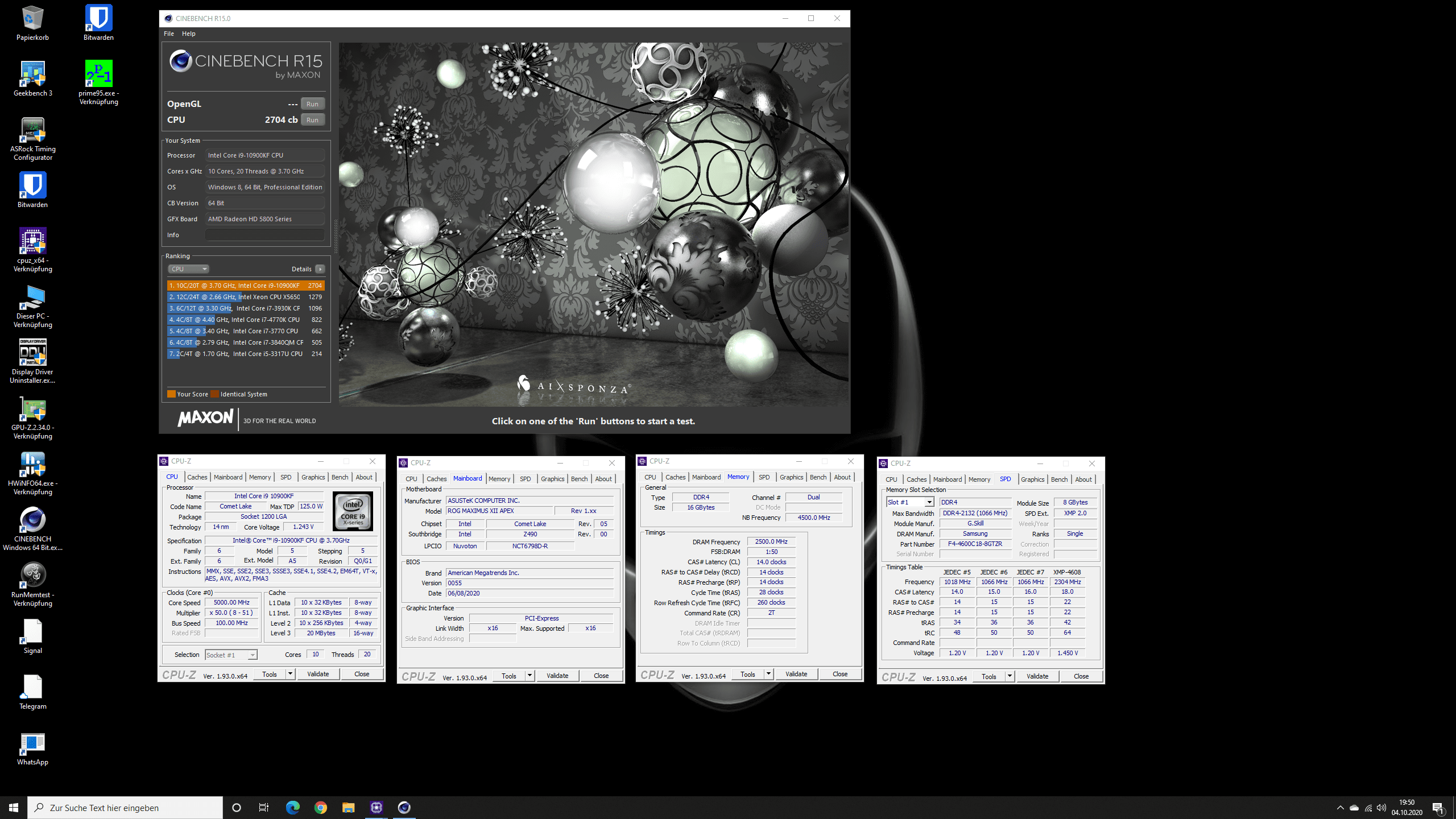Image resolution: width=1456 pixels, height=819 pixels.
Task: Open the File menu in Cinebench
Action: pyautogui.click(x=169, y=34)
